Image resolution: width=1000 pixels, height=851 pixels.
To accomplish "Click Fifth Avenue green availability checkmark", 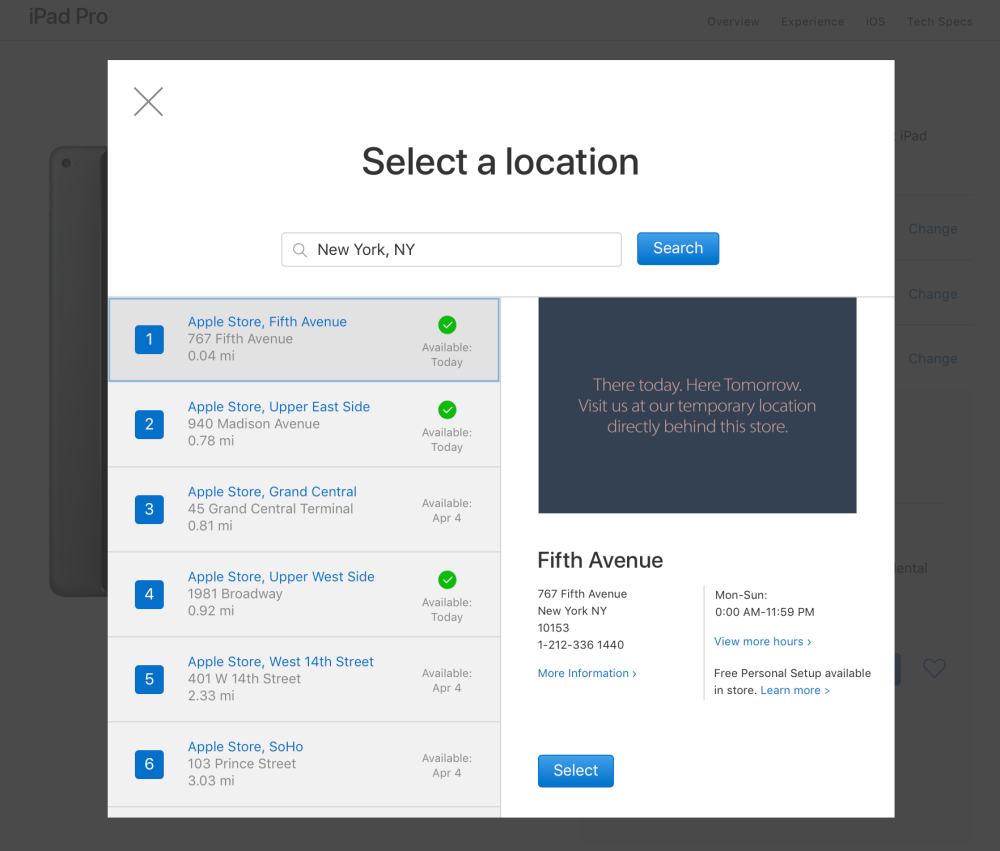I will tap(447, 324).
